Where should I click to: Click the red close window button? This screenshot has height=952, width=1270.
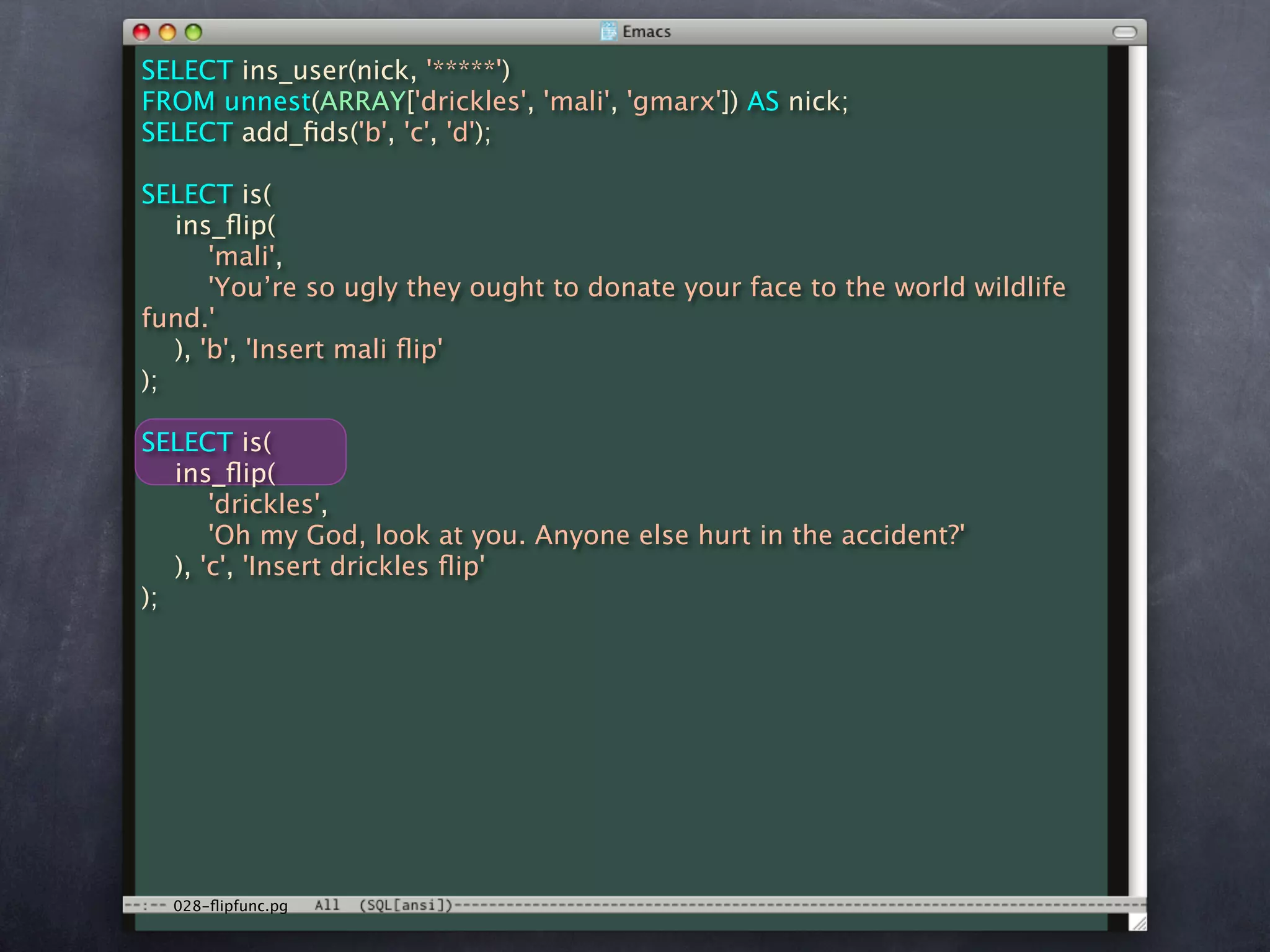(x=142, y=32)
